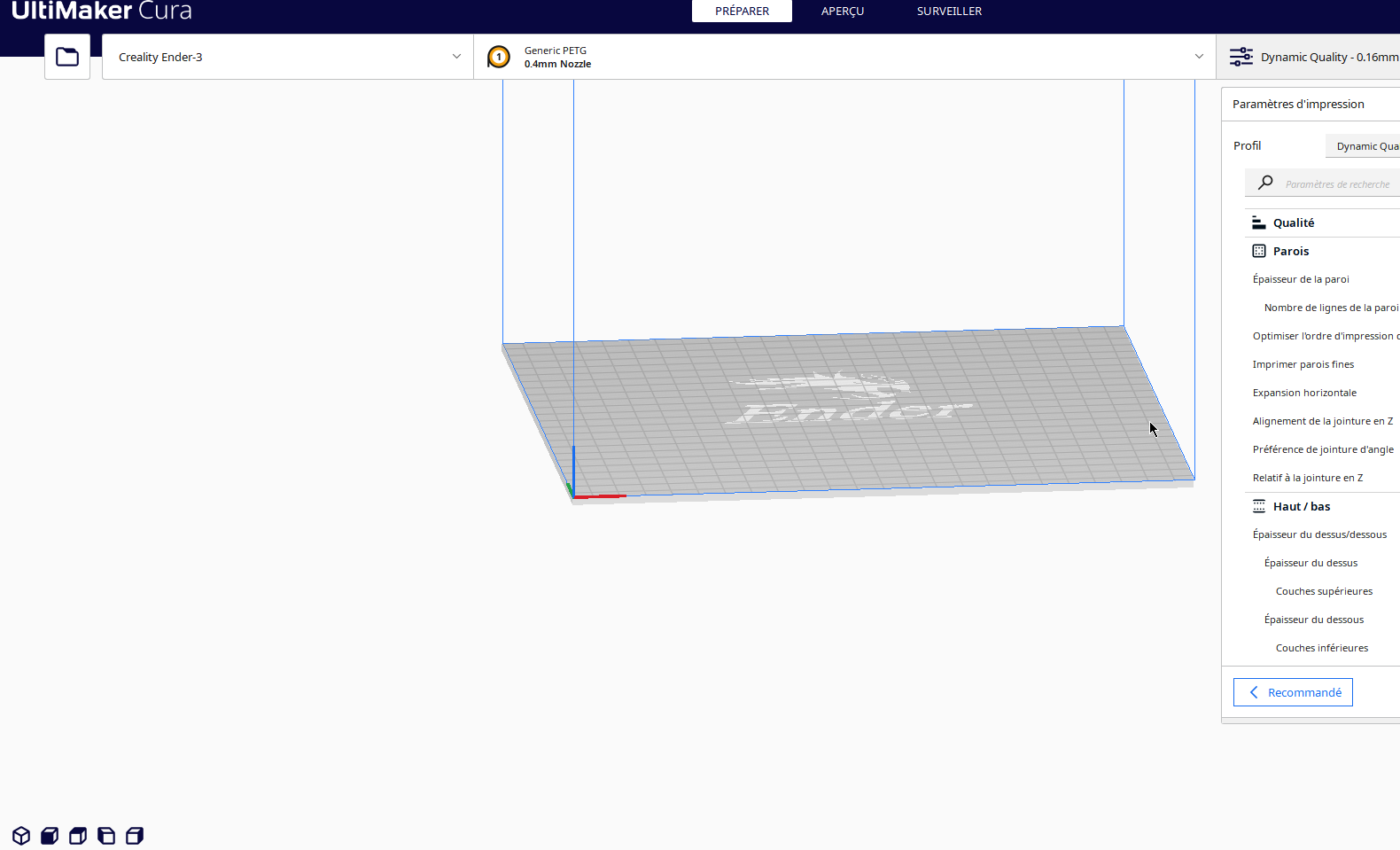Expand the Generic PETG material dropdown
This screenshot has width=1400, height=850.
844,57
